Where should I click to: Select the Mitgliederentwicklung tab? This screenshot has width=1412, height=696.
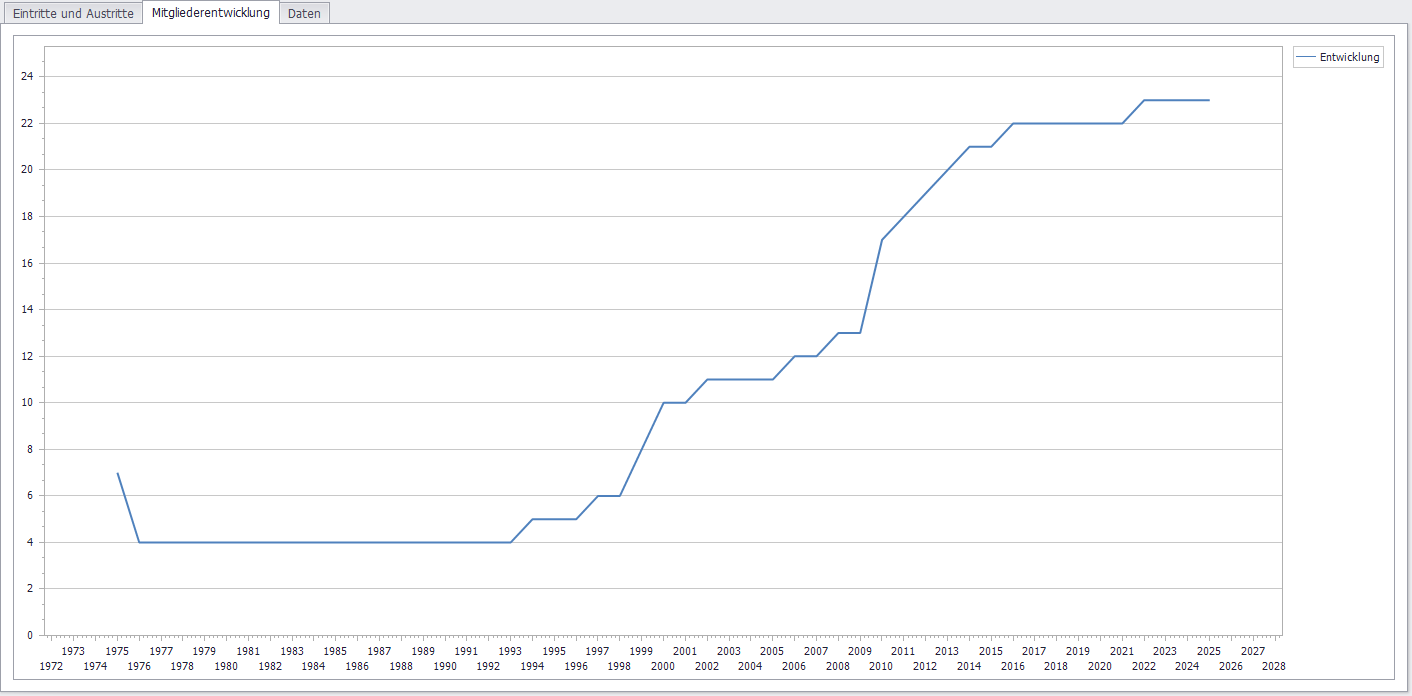(210, 13)
